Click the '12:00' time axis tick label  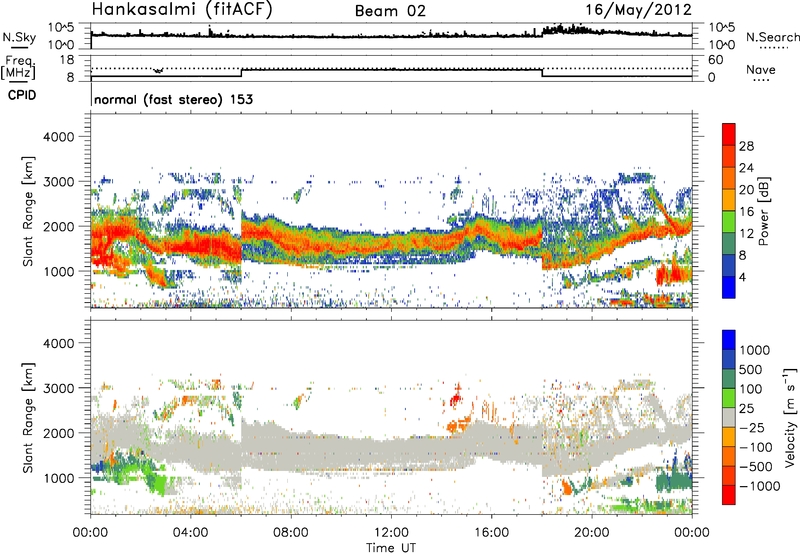point(391,533)
